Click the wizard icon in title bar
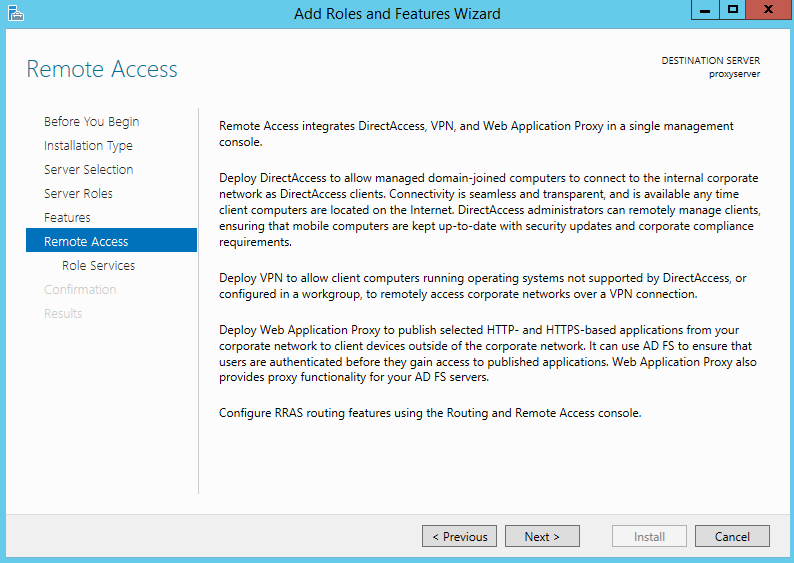 16,13
